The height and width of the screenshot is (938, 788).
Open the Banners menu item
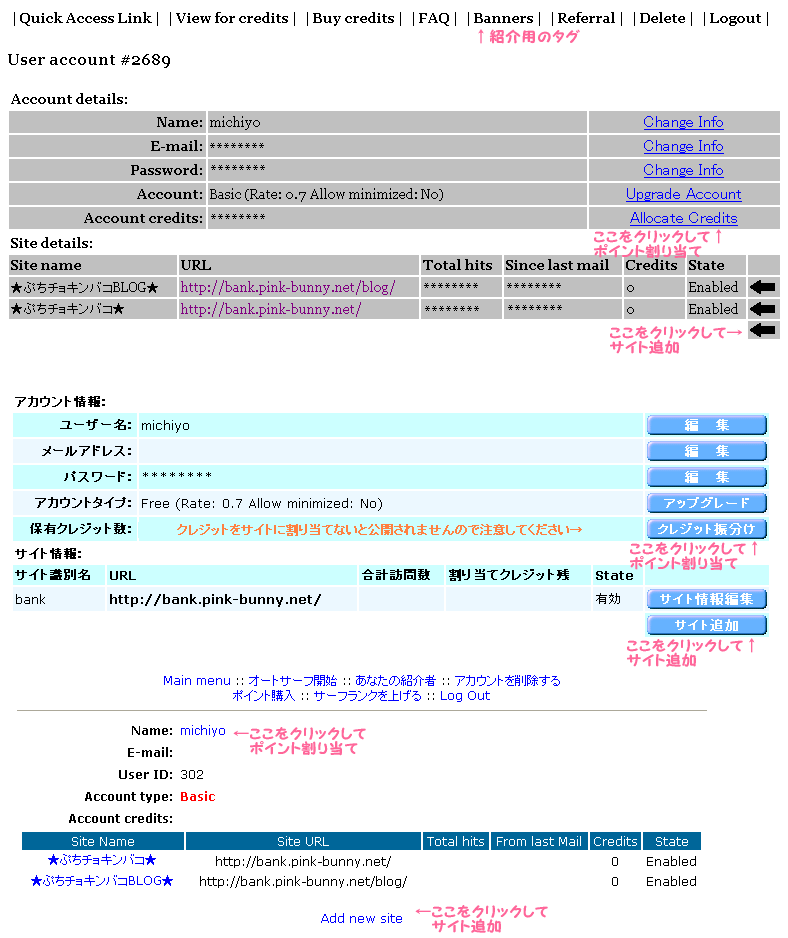503,18
